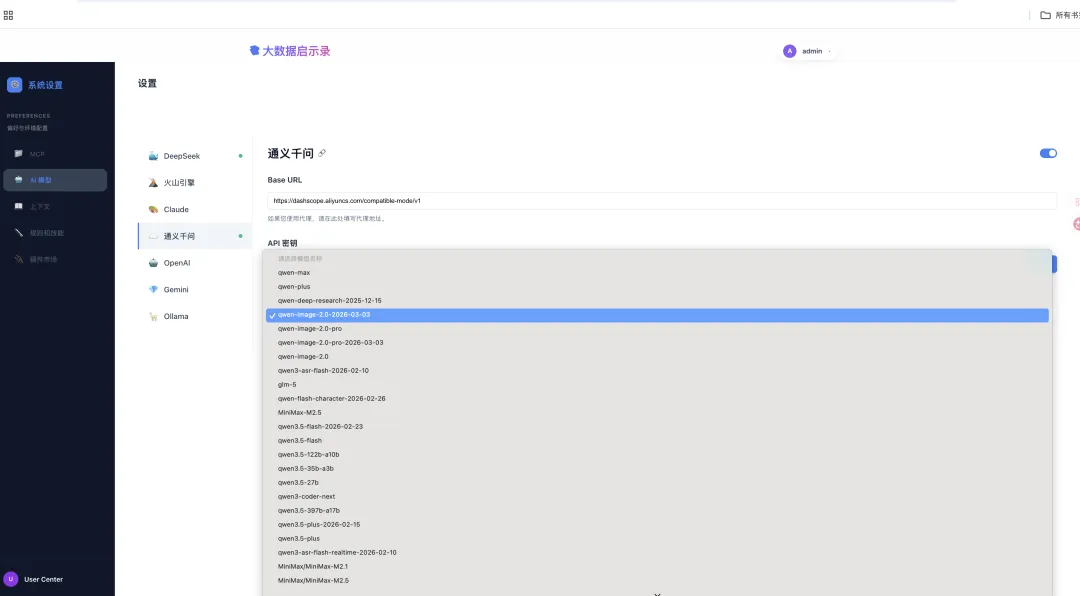Select the 通义千问 provider cloud icon
The width and height of the screenshot is (1080, 596).
pos(153,236)
